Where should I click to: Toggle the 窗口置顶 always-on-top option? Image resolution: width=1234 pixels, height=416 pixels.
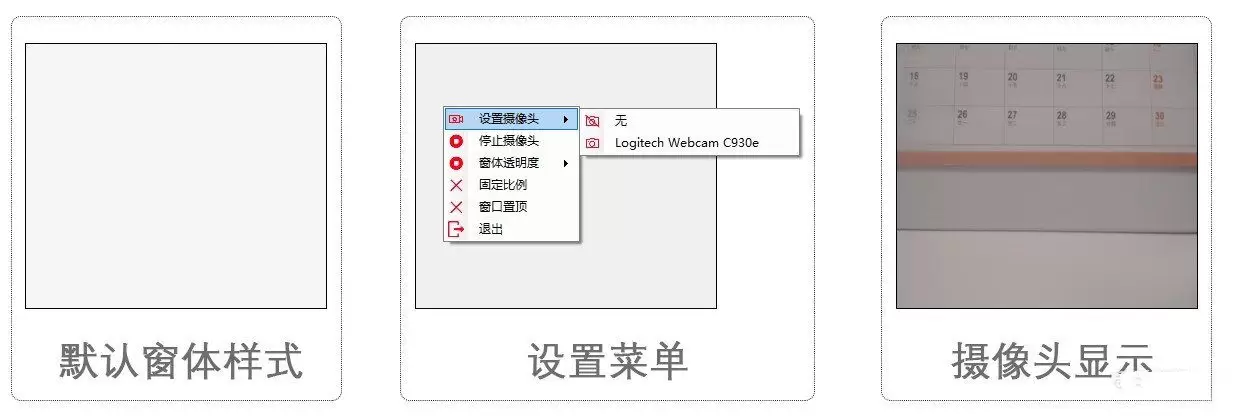click(x=512, y=207)
